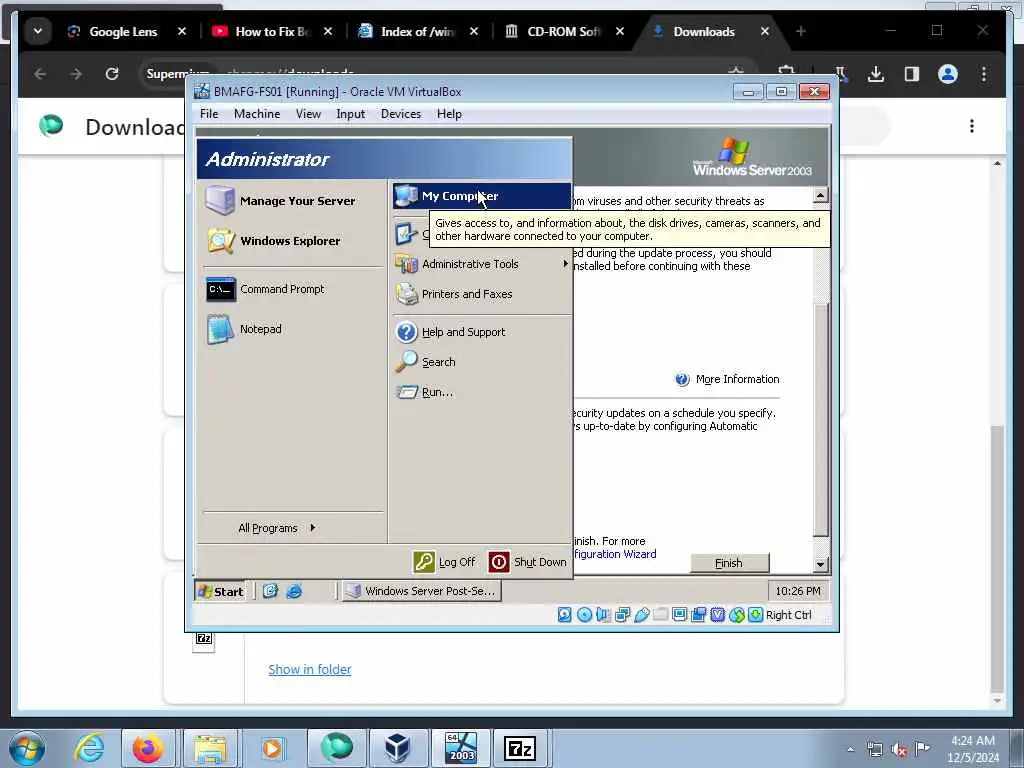Click Show Desktop quick launch icon in guest
This screenshot has height=768, width=1024.
coord(270,591)
